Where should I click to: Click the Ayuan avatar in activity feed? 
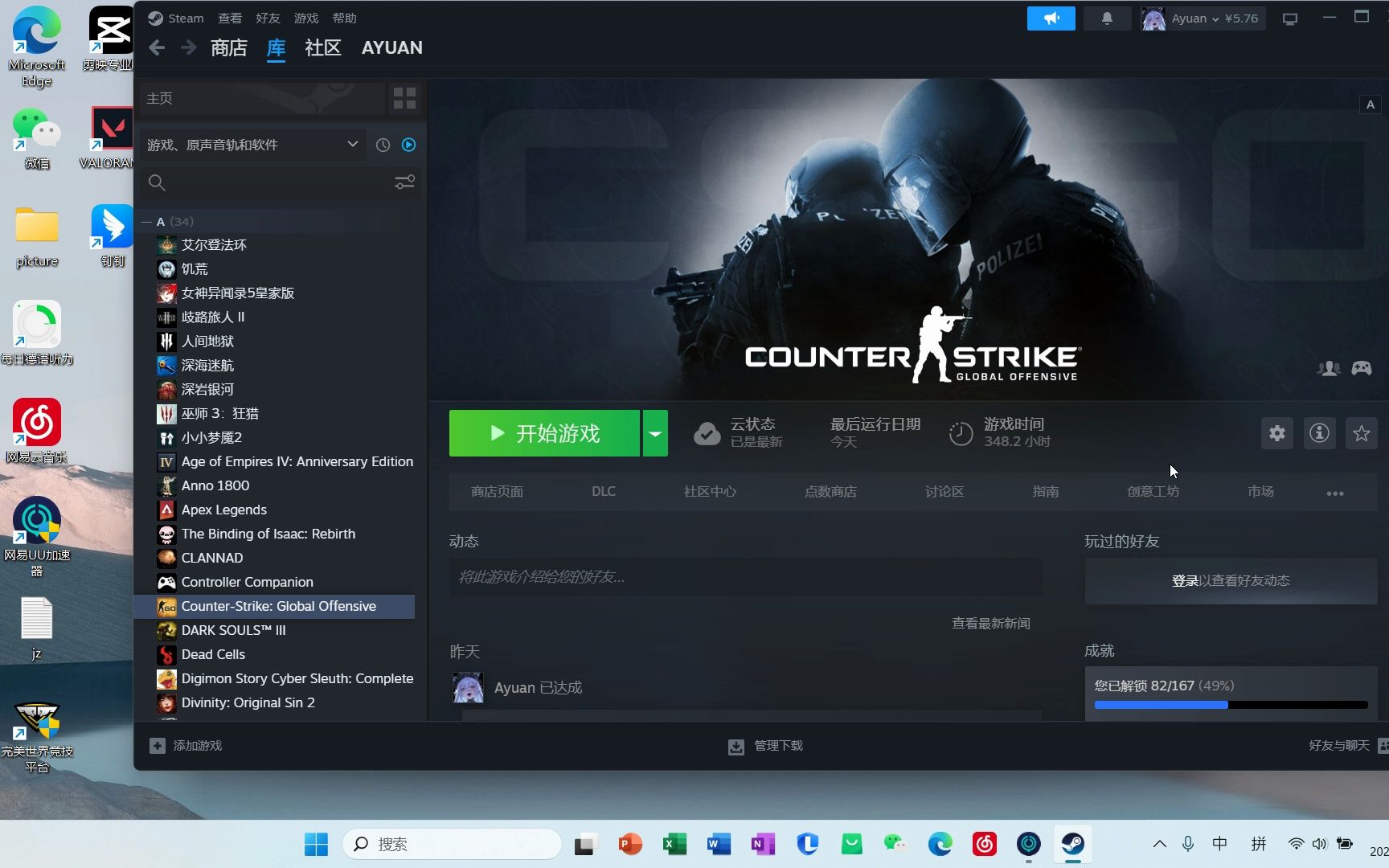coord(468,688)
